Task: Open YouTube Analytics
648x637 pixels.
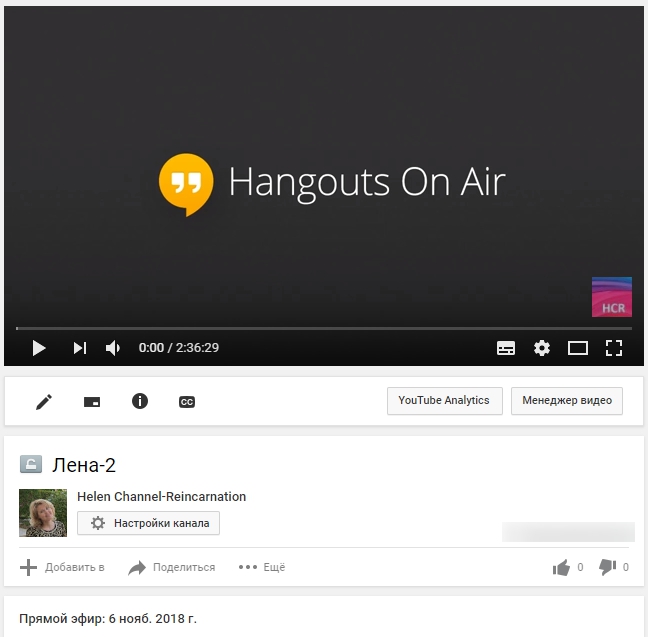Action: [444, 401]
